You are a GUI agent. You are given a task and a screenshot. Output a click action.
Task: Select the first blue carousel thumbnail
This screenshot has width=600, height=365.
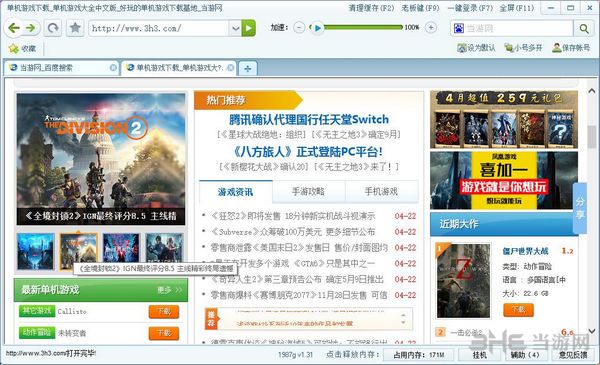[36, 251]
